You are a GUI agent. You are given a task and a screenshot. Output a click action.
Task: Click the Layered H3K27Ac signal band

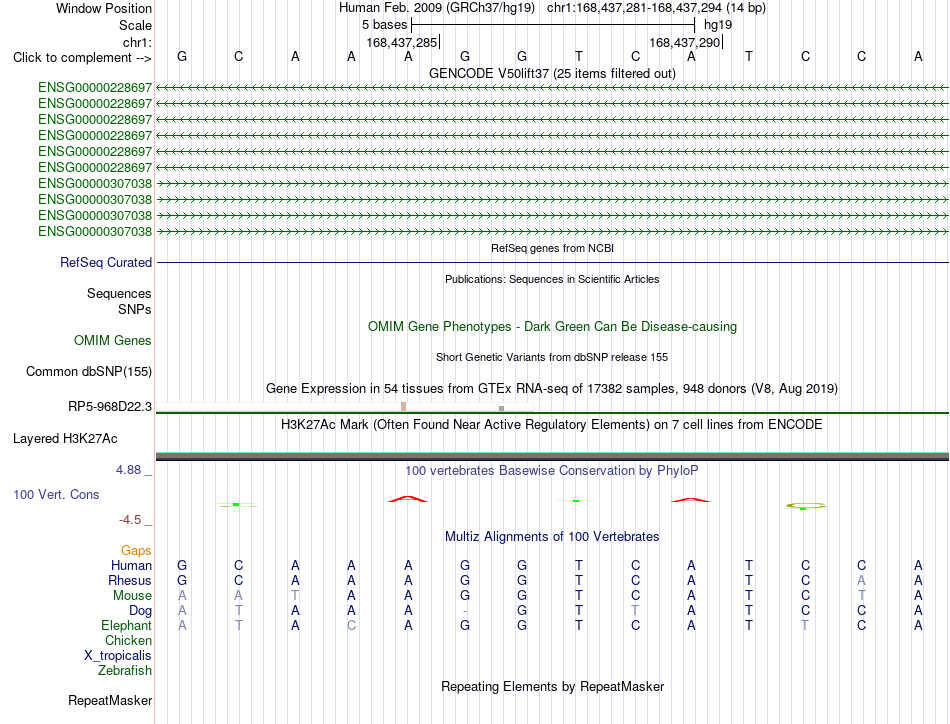tap(553, 456)
